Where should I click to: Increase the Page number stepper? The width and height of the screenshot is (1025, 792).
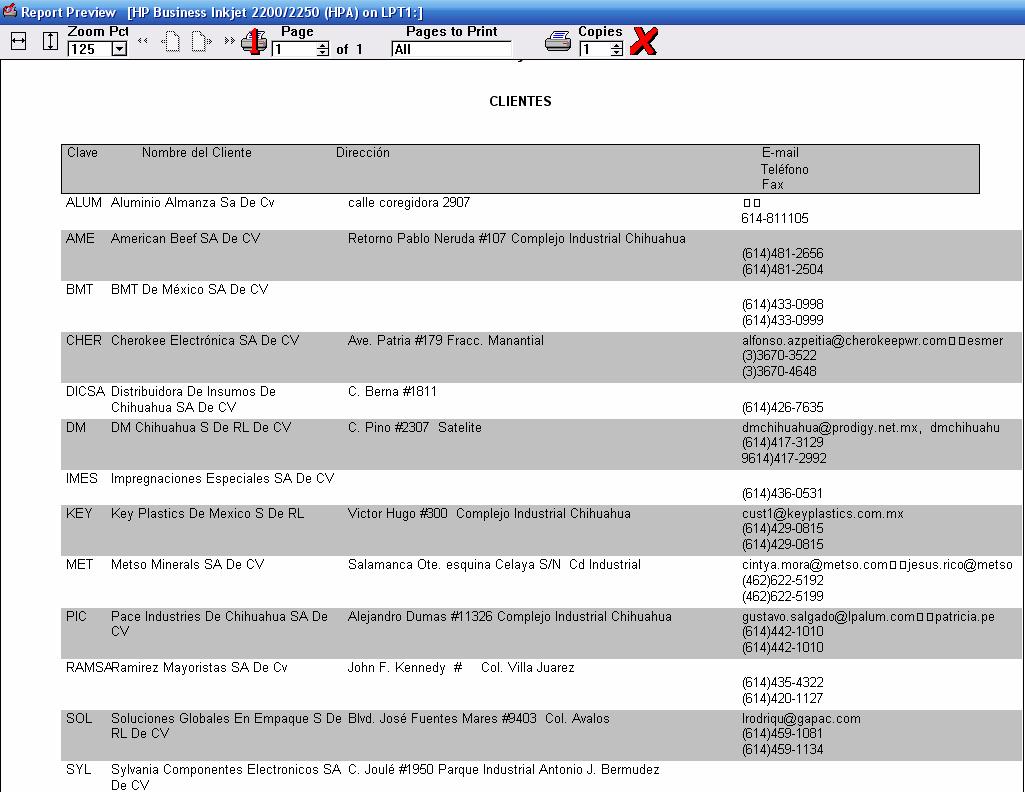323,45
